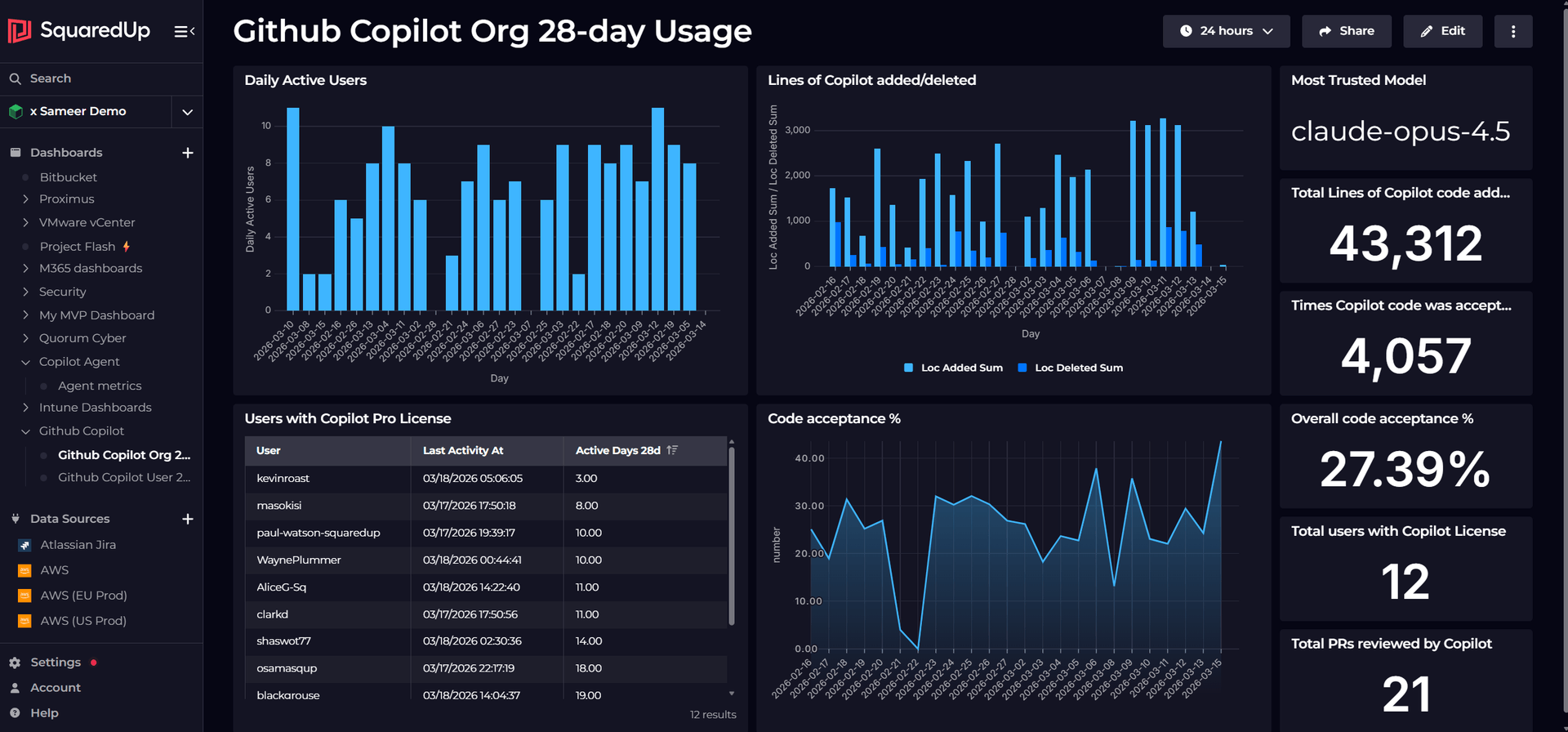Click the pencil icon in Edit button
The image size is (1568, 732).
tap(1427, 31)
